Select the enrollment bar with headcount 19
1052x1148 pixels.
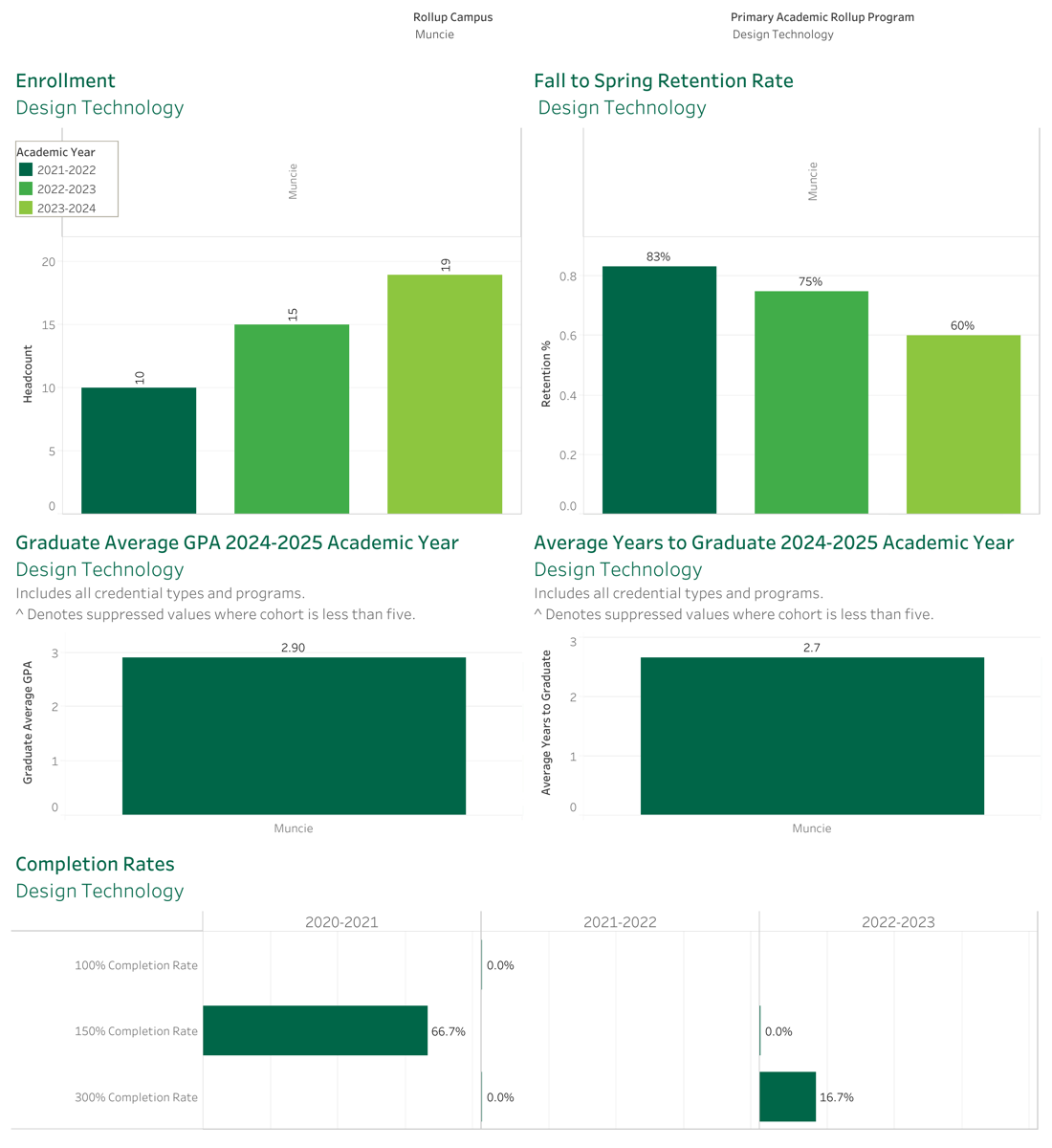click(x=445, y=394)
